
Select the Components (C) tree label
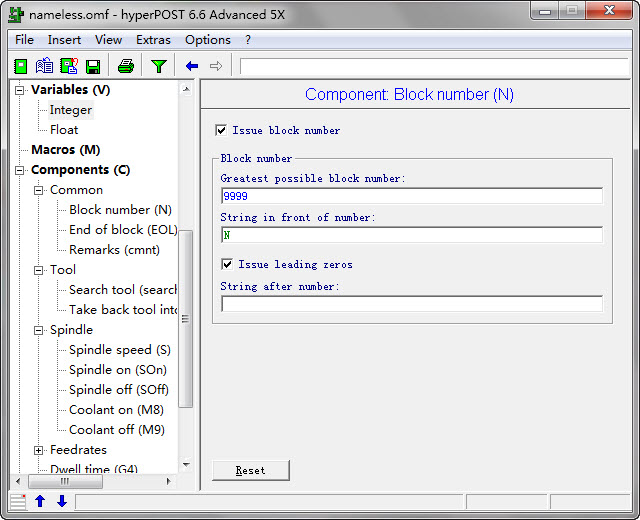click(80, 170)
